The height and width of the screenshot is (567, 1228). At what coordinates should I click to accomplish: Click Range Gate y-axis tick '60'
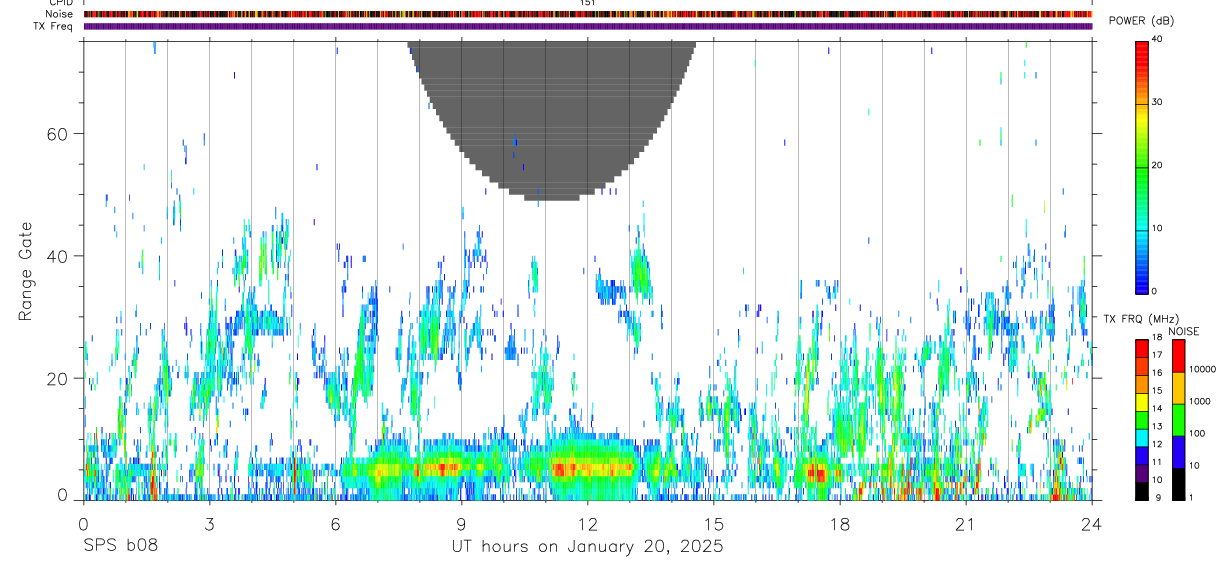[60, 134]
